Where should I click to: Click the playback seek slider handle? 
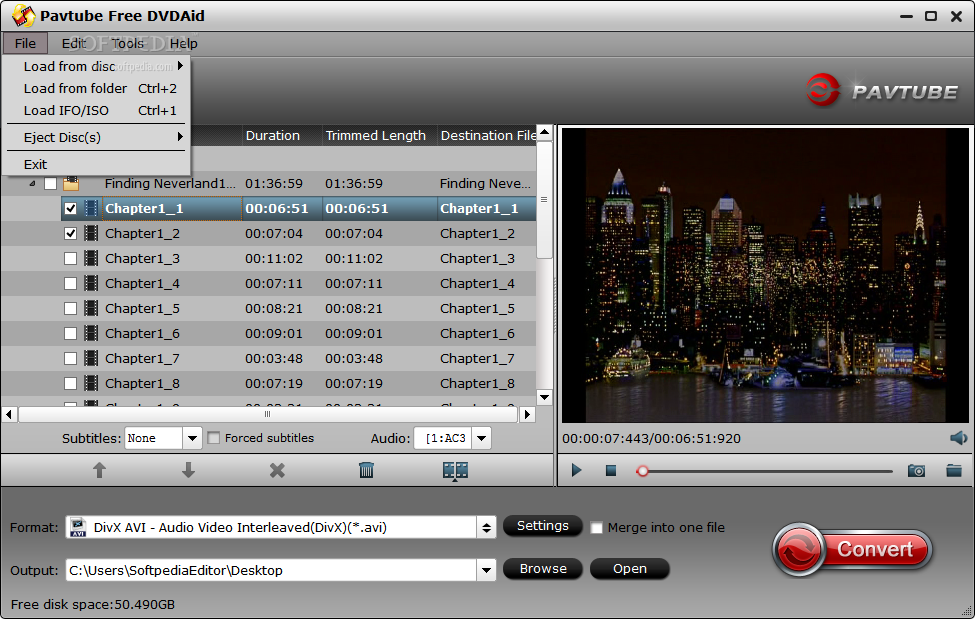(x=642, y=471)
